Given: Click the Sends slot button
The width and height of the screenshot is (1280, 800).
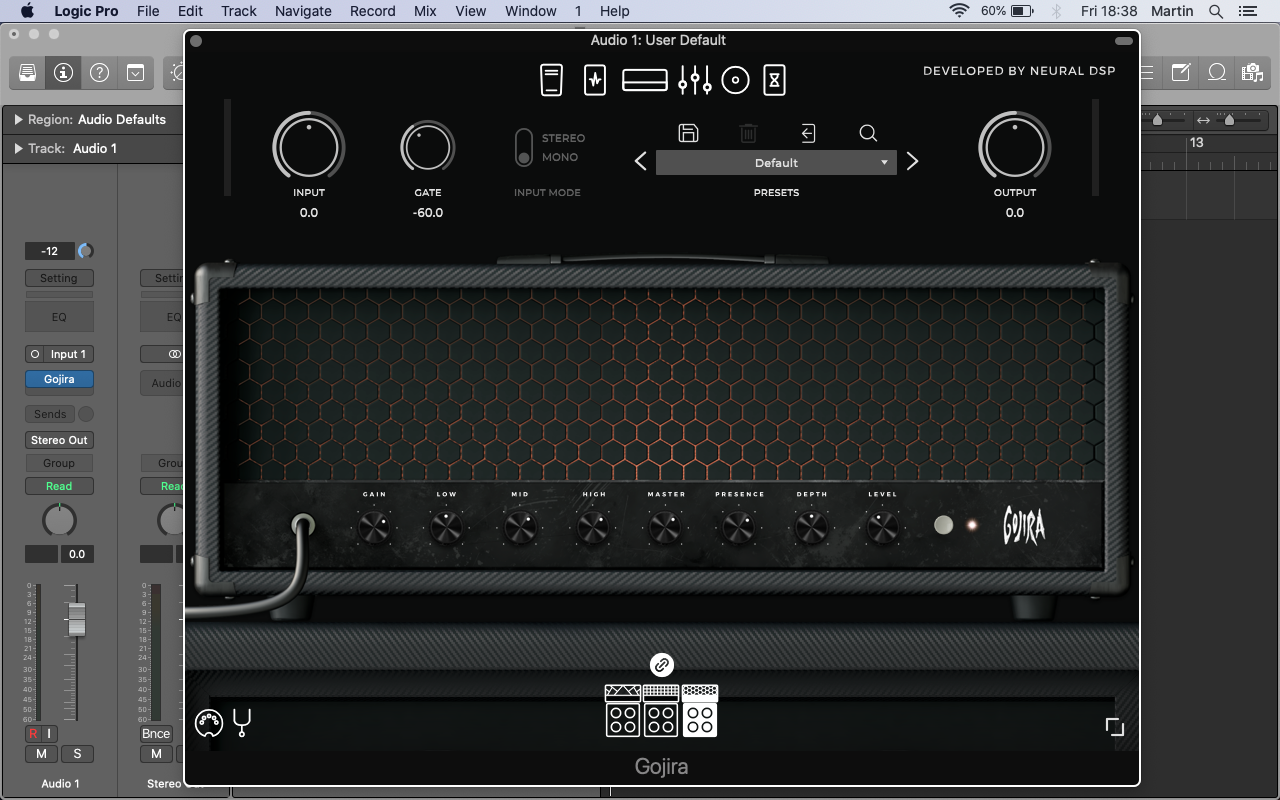Looking at the screenshot, I should coord(50,414).
